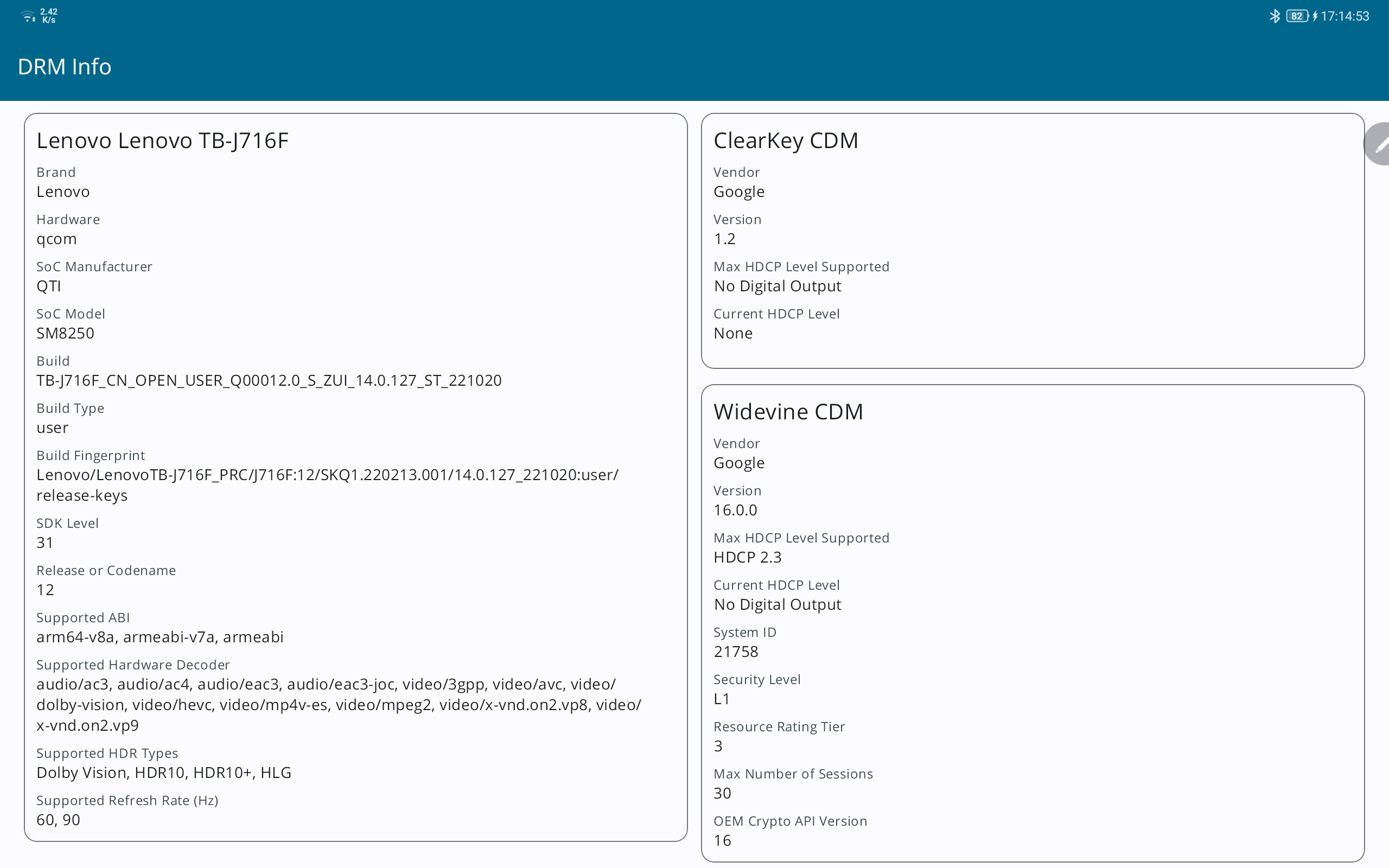This screenshot has height=868, width=1389.
Task: Select Security Level value L1
Action: click(x=722, y=699)
